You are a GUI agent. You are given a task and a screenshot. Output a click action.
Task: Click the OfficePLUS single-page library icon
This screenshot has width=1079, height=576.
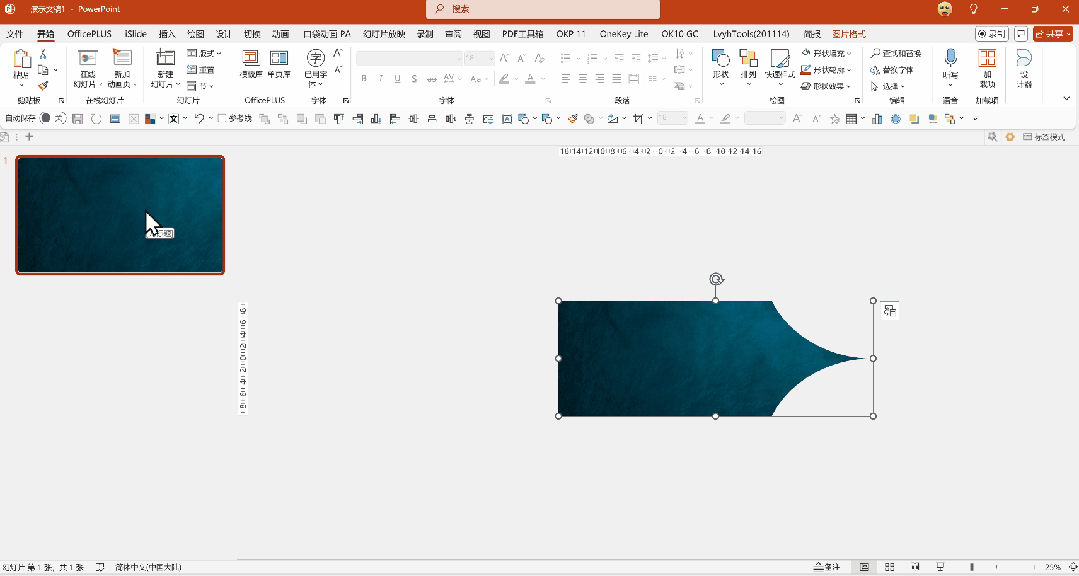click(279, 58)
